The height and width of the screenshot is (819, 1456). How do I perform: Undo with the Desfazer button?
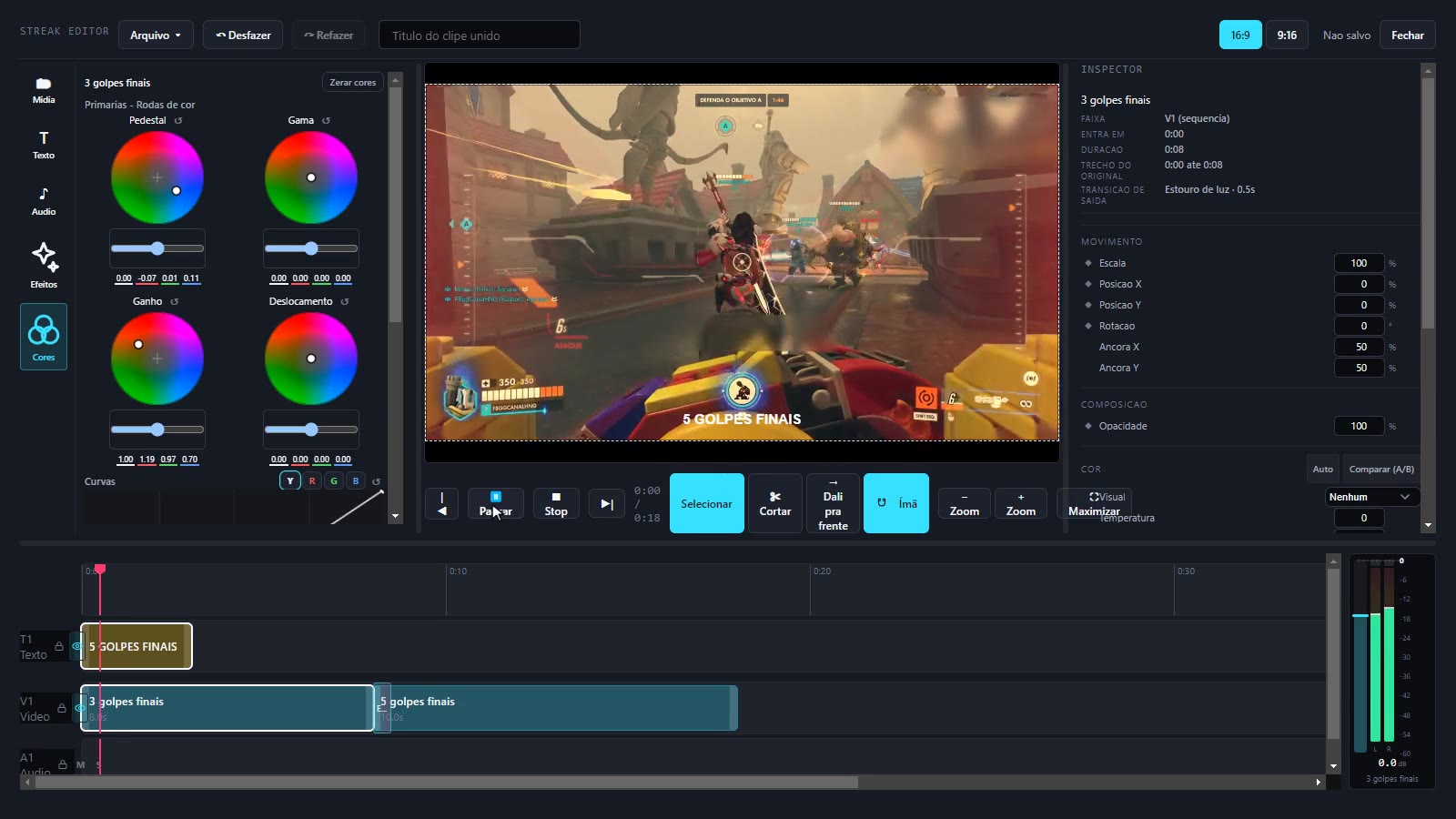click(243, 35)
